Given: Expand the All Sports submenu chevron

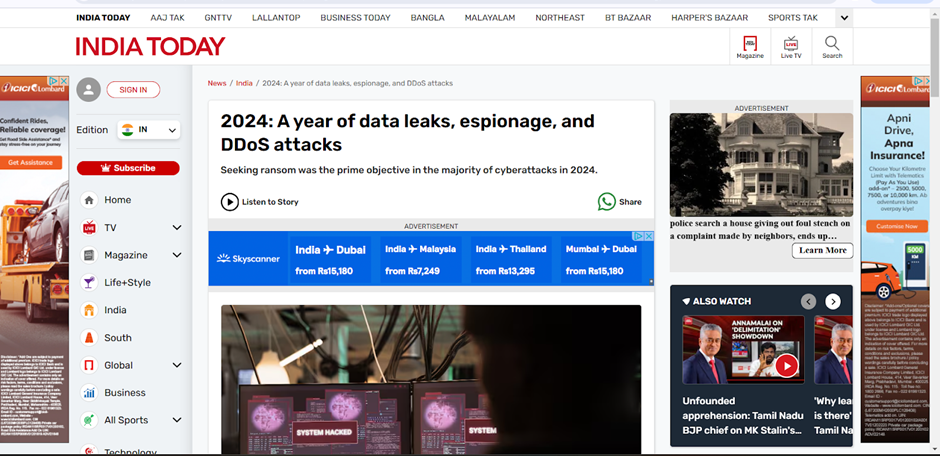Looking at the screenshot, I should [177, 420].
